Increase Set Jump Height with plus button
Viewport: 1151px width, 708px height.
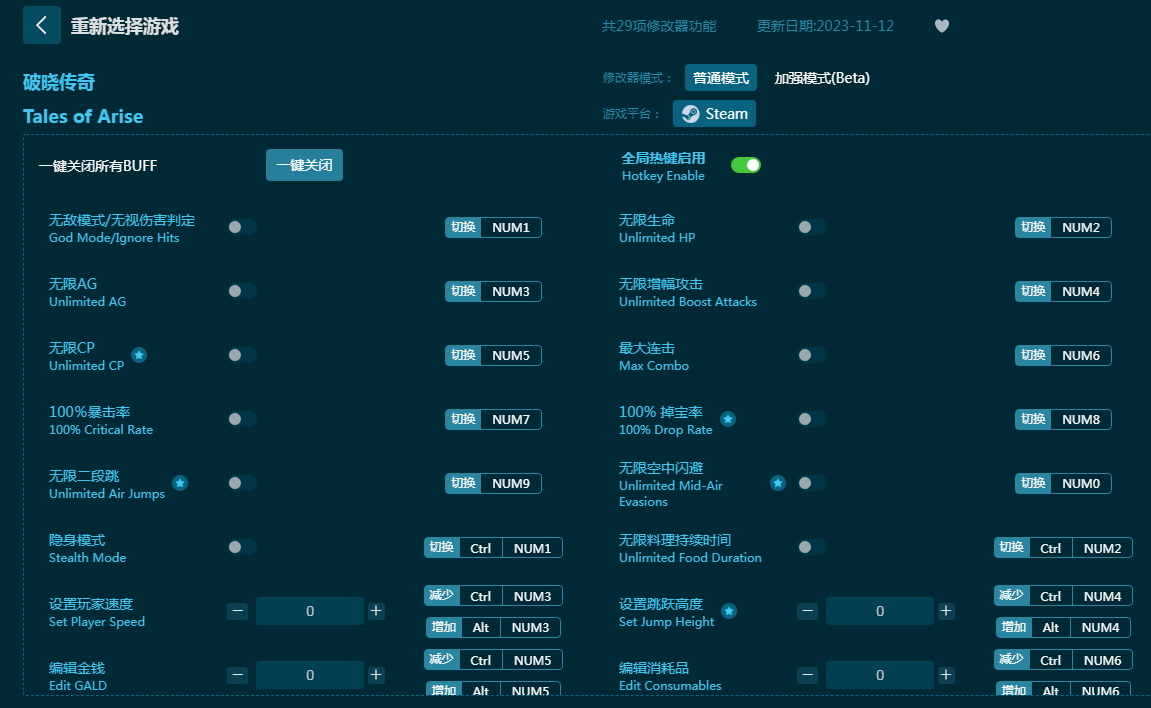tap(946, 611)
